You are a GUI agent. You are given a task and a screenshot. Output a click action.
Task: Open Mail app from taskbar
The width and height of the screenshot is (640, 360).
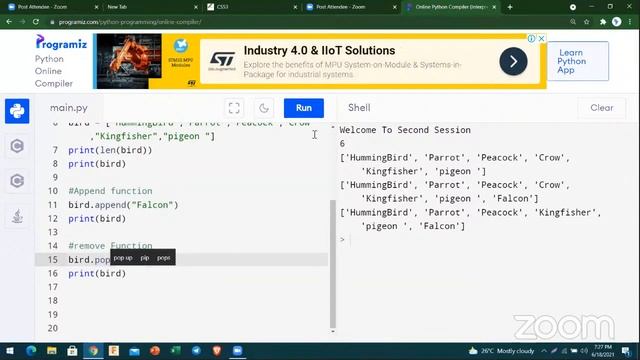pos(134,351)
